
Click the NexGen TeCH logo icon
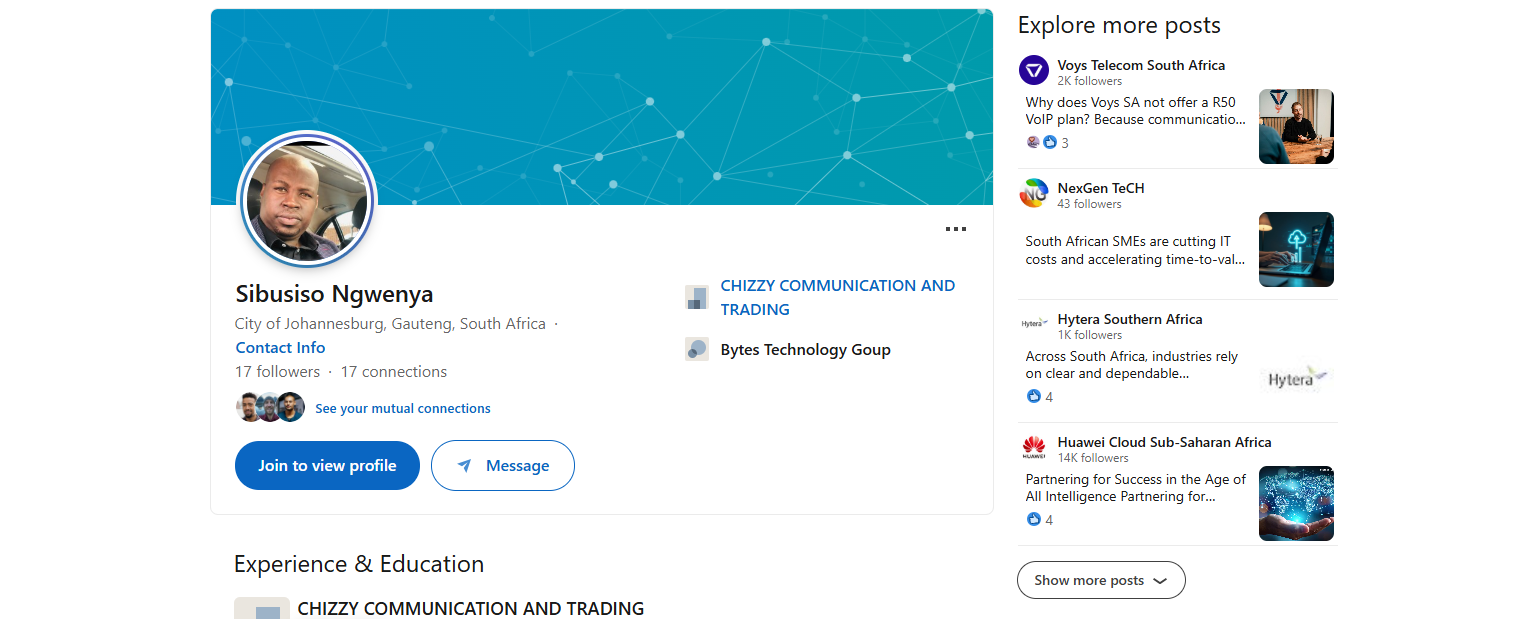(x=1033, y=193)
